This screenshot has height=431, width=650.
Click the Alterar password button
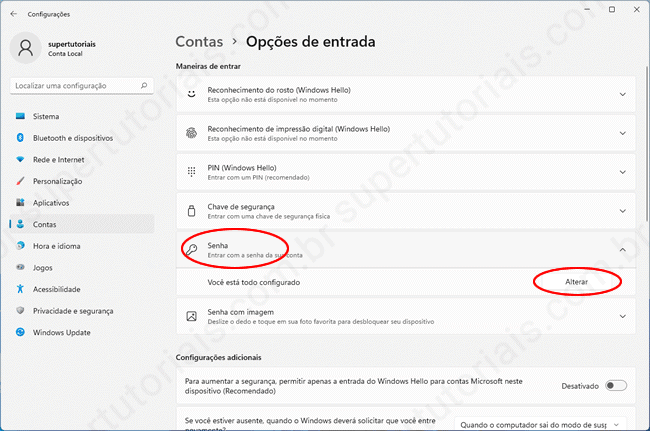point(577,283)
